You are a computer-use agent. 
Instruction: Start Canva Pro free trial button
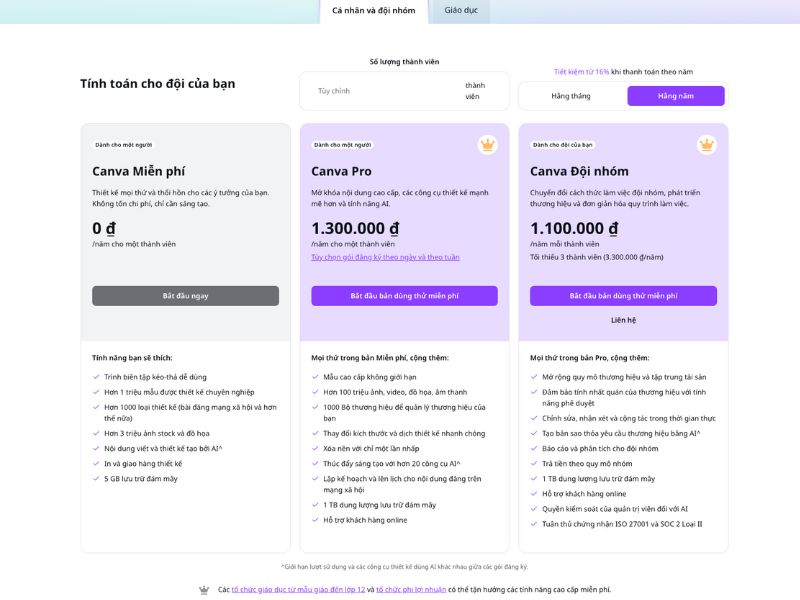coord(404,296)
